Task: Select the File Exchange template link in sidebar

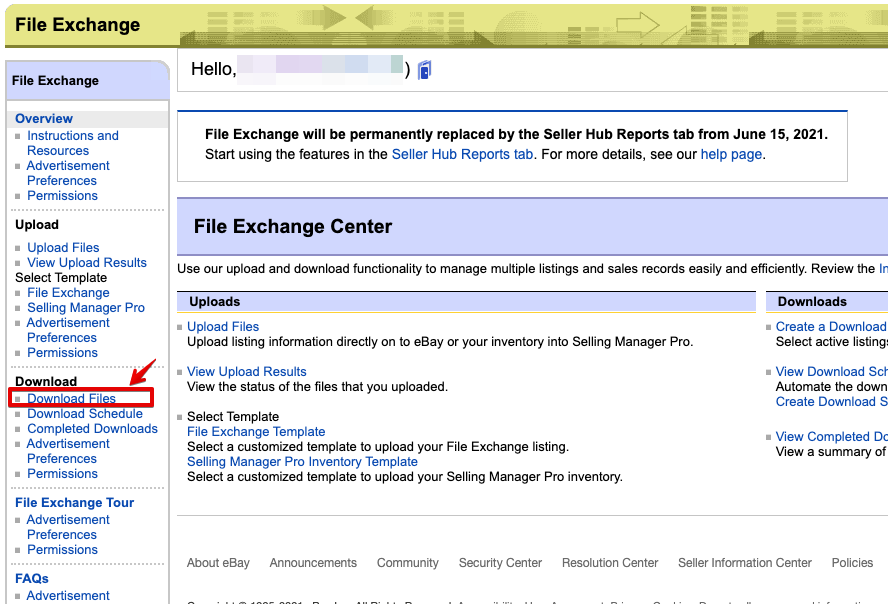Action: 68,293
